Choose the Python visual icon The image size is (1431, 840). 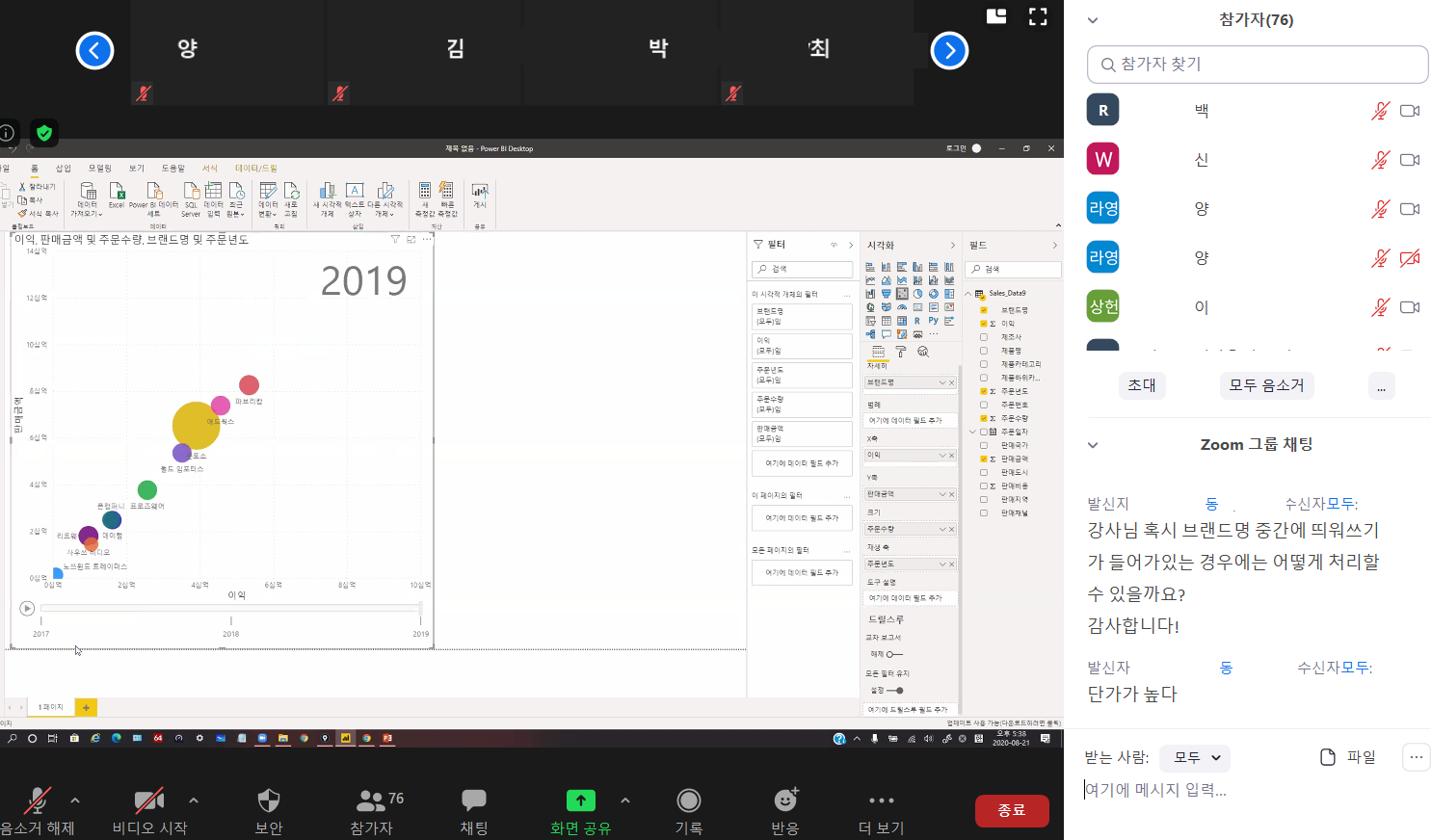(x=933, y=321)
